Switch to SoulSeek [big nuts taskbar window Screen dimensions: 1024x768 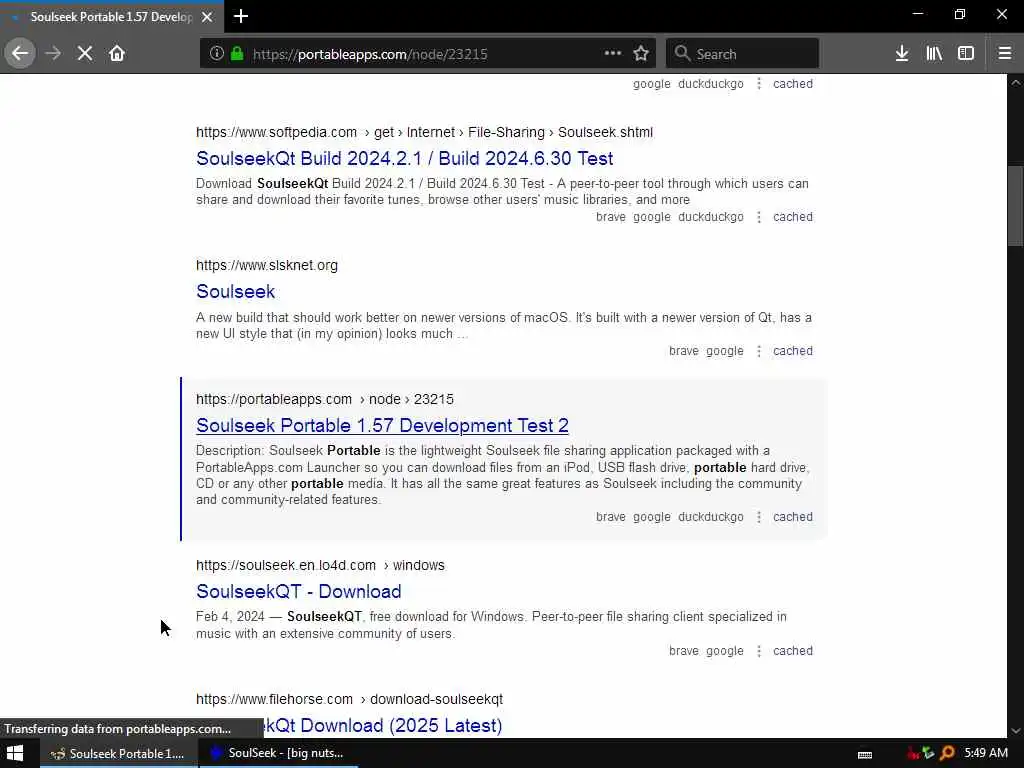click(278, 754)
